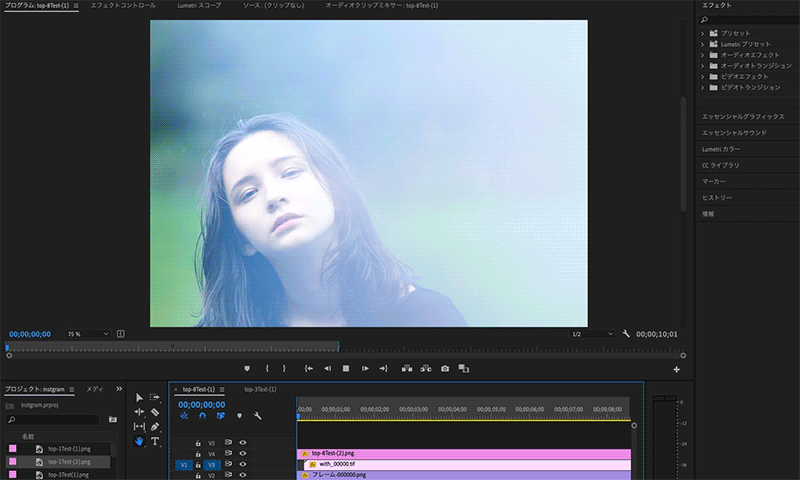
Task: Switch to ソース:(クリップなし) tab
Action: [273, 6]
